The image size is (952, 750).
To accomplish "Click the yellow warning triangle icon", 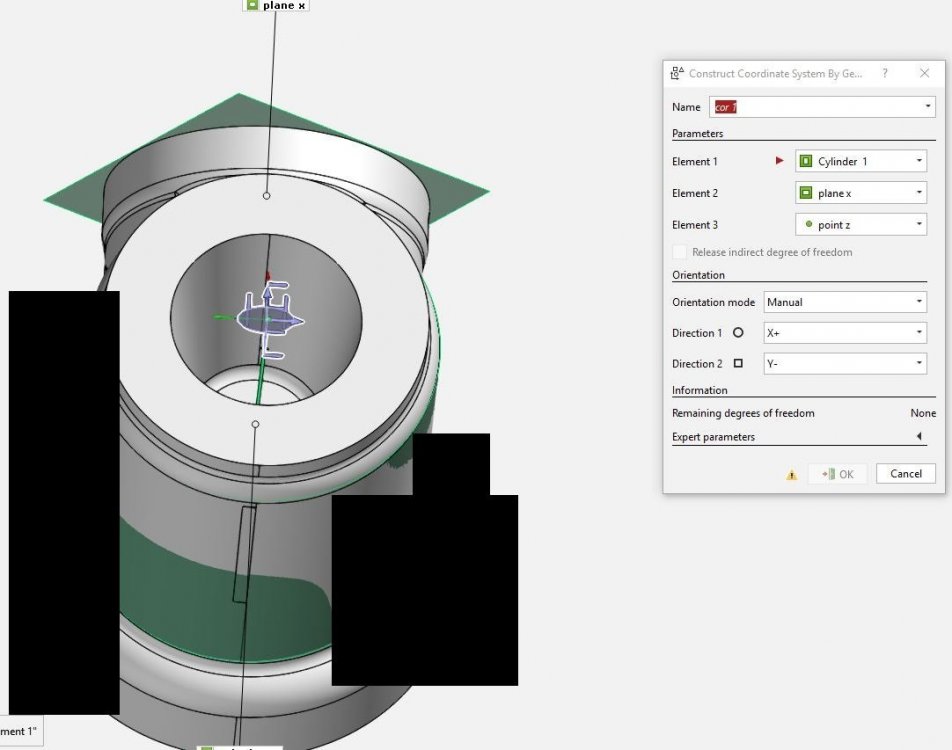I will pyautogui.click(x=791, y=475).
